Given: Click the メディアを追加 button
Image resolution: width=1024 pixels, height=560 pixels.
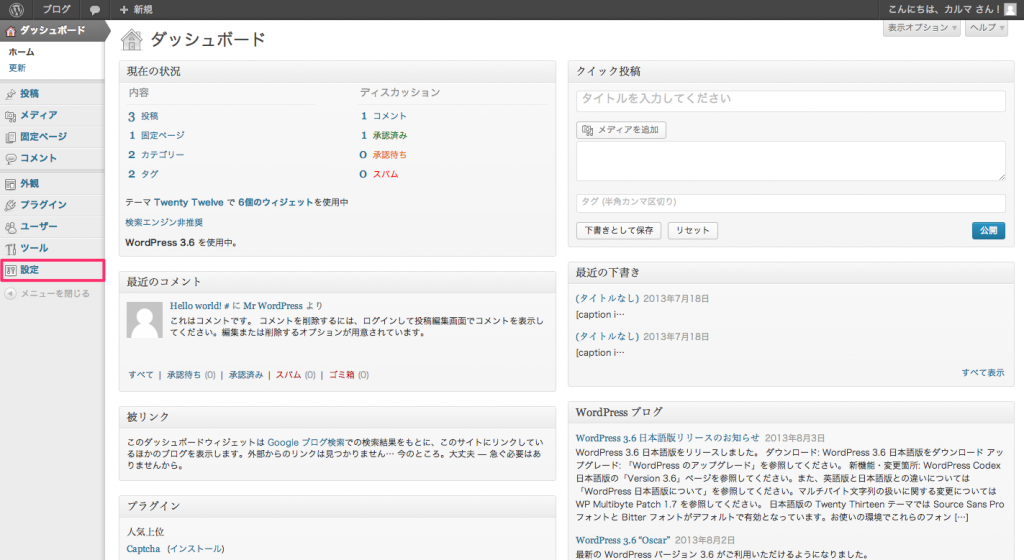Looking at the screenshot, I should tap(621, 130).
